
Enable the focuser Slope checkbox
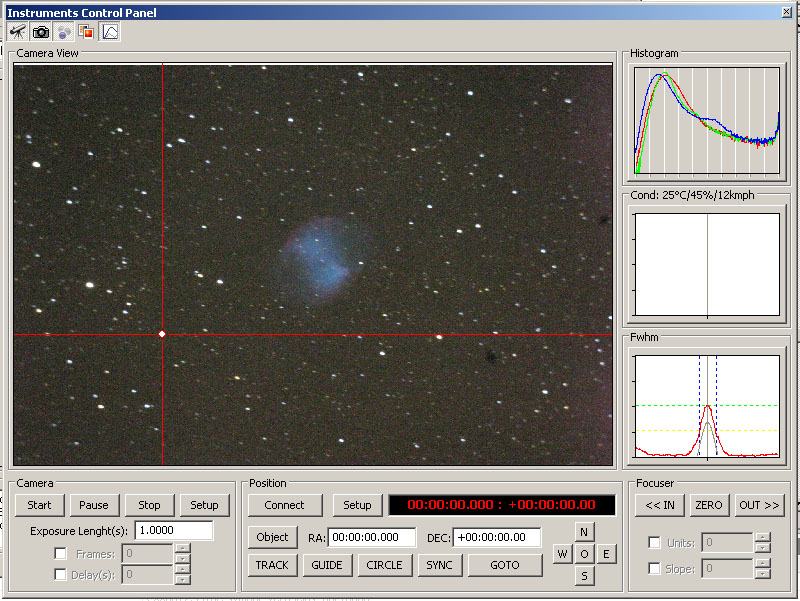654,568
